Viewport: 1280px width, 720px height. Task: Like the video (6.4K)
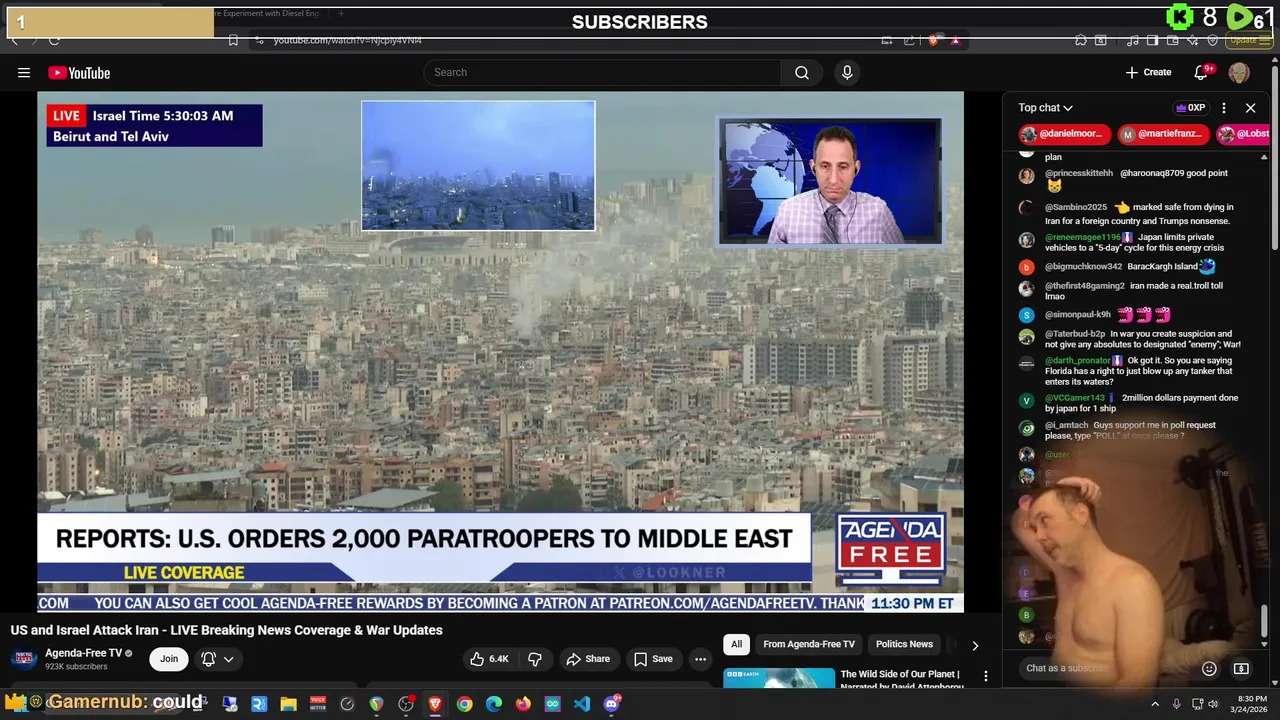pos(489,659)
